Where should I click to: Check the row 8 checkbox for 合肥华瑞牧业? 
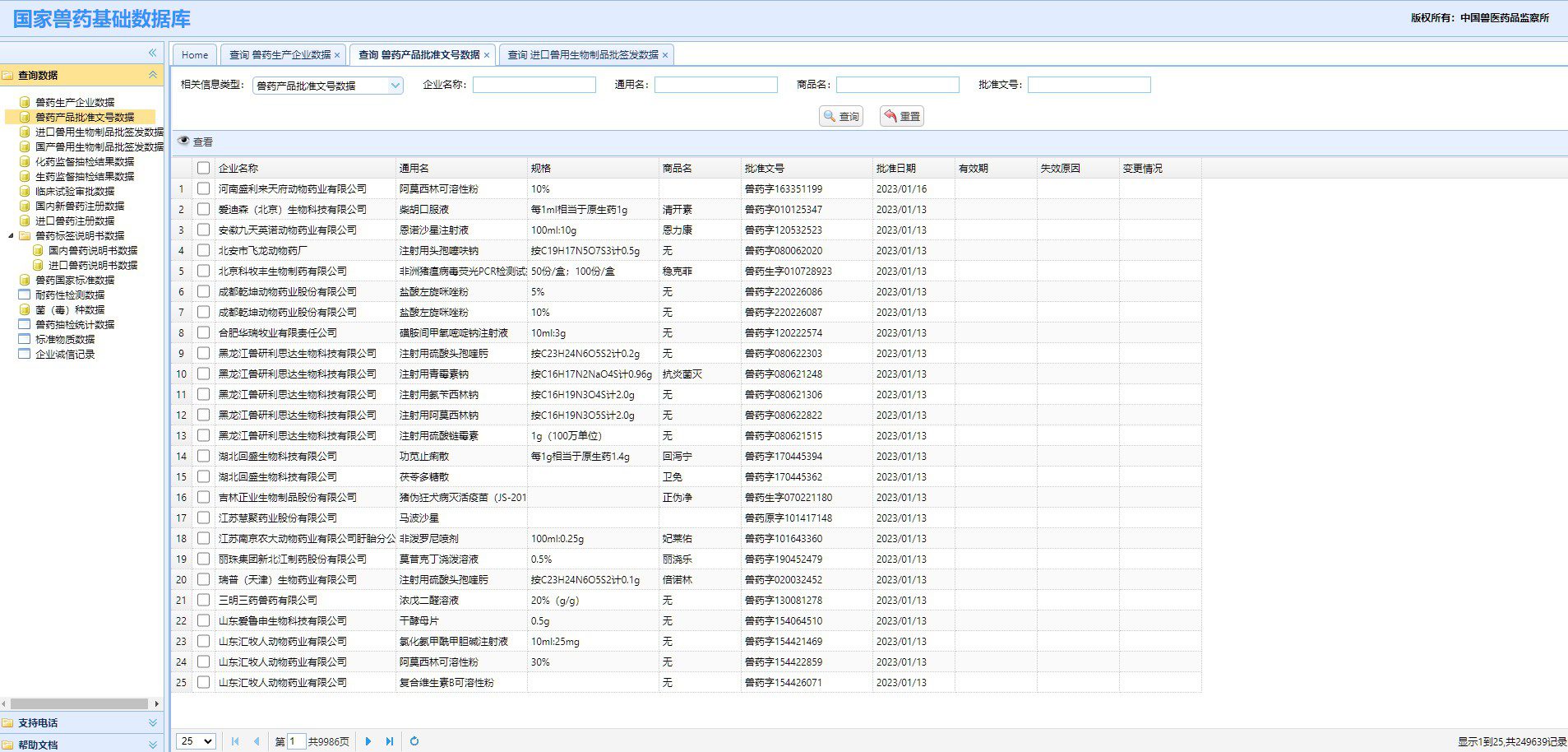[x=203, y=332]
